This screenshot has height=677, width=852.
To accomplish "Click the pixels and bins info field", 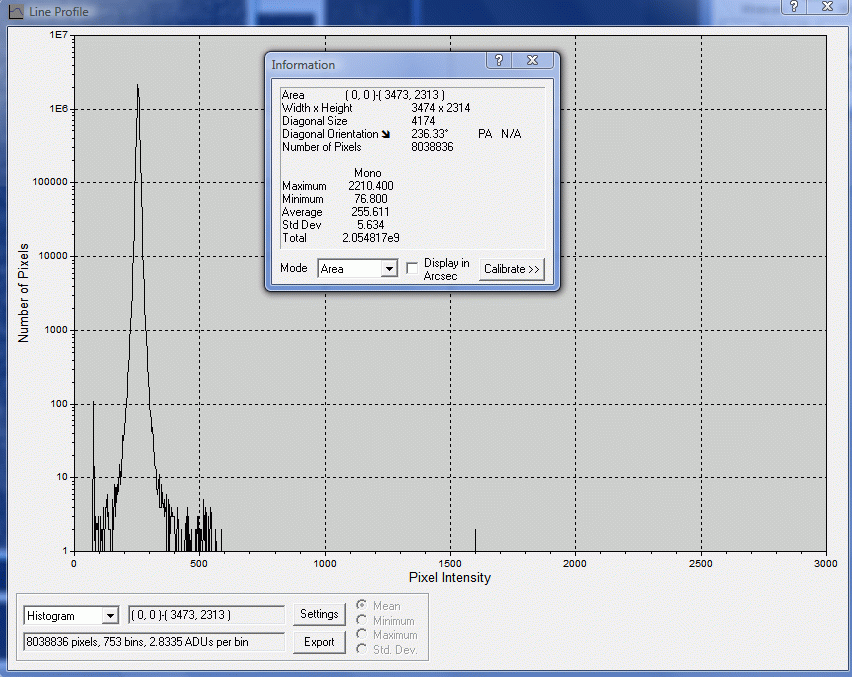I will coord(154,642).
